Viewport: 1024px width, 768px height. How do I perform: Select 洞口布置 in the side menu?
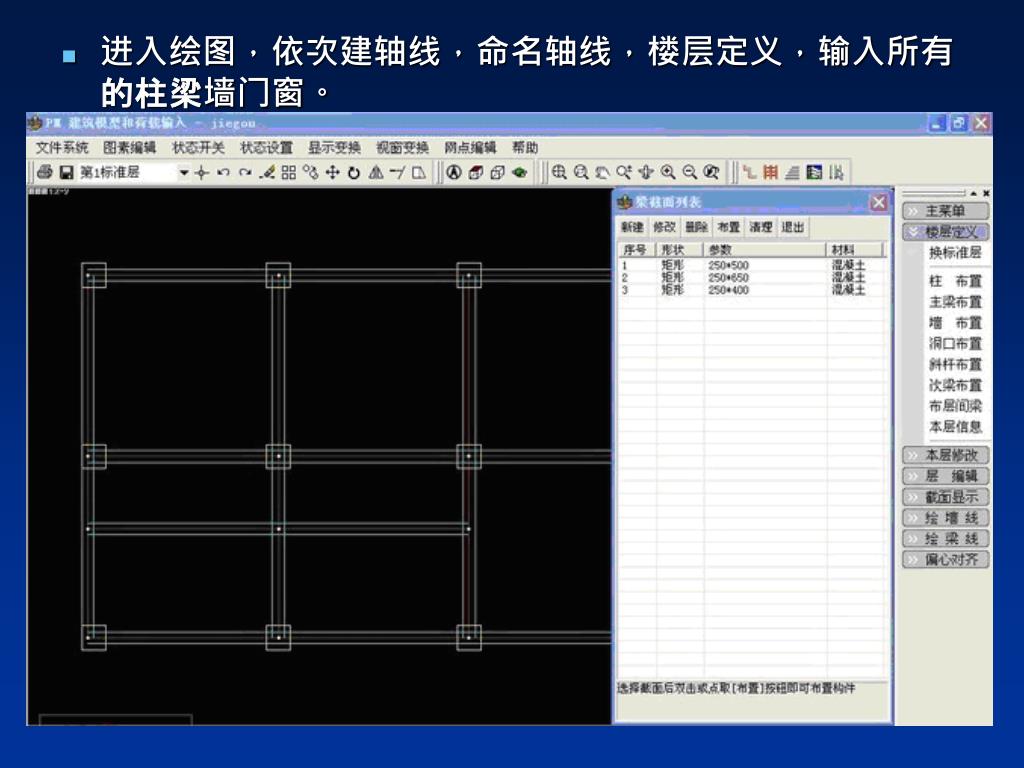(955, 344)
